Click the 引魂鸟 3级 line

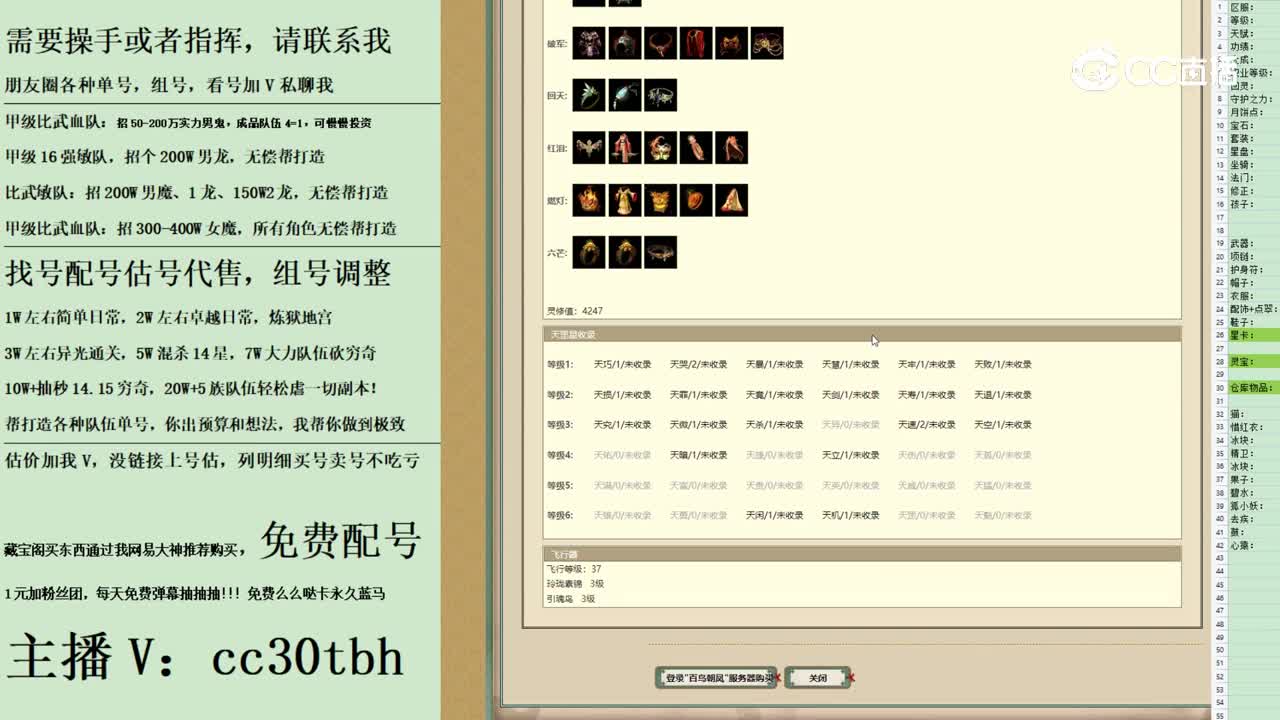570,599
